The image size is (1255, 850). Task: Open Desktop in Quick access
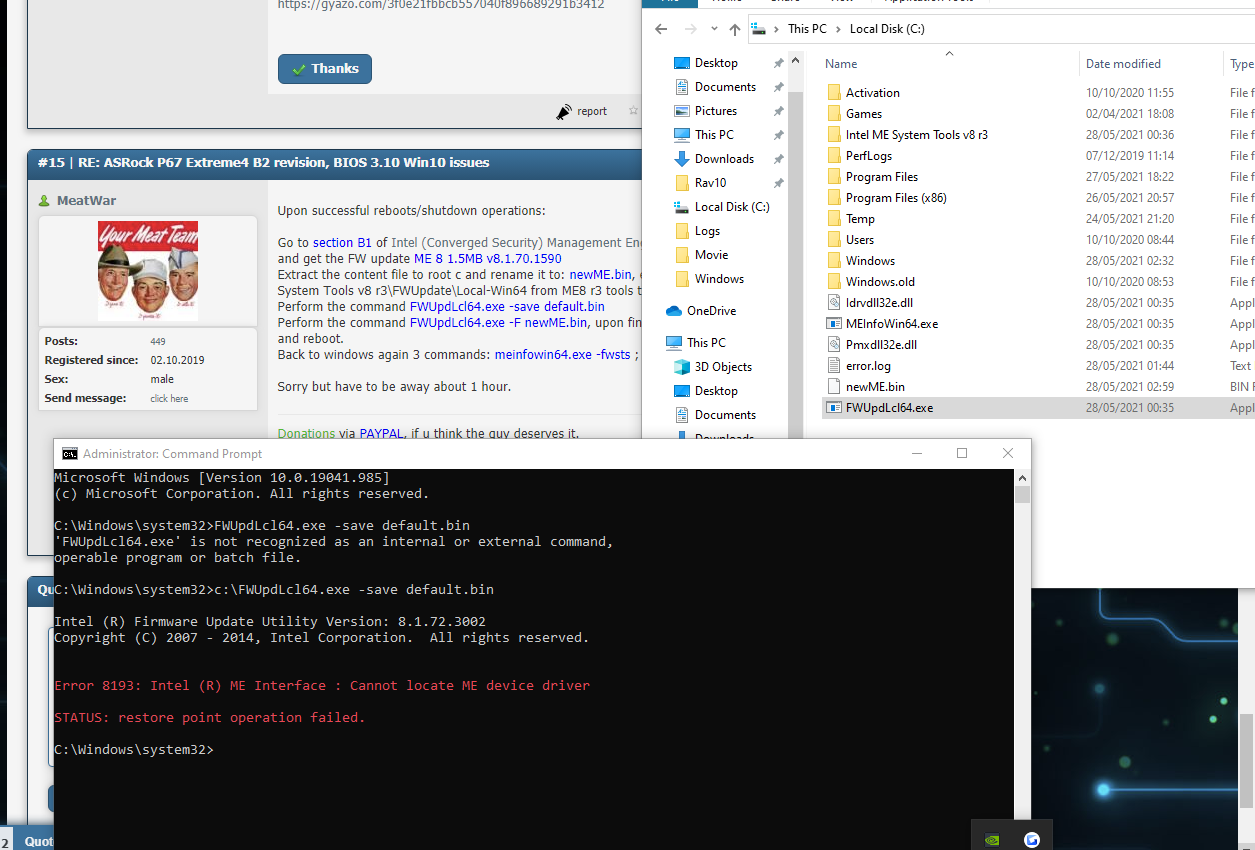click(x=716, y=63)
